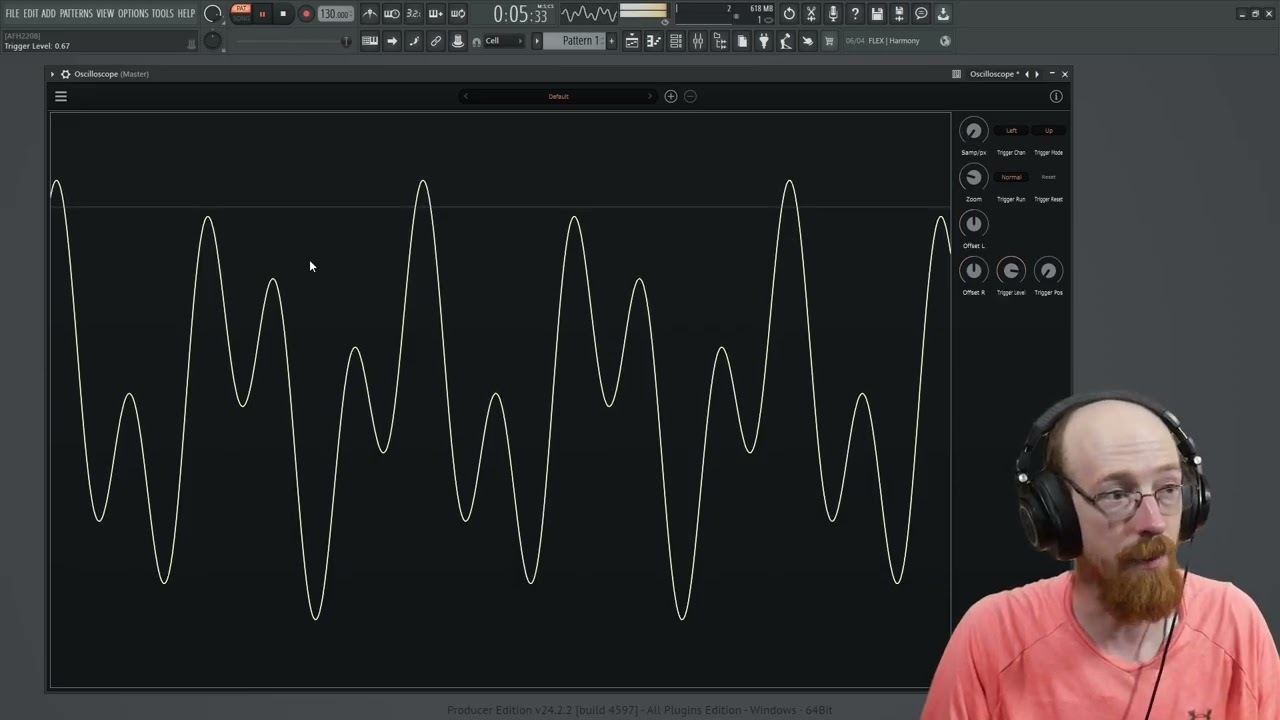Image resolution: width=1280 pixels, height=720 pixels.
Task: Click the touch controller icon
Action: 808,41
